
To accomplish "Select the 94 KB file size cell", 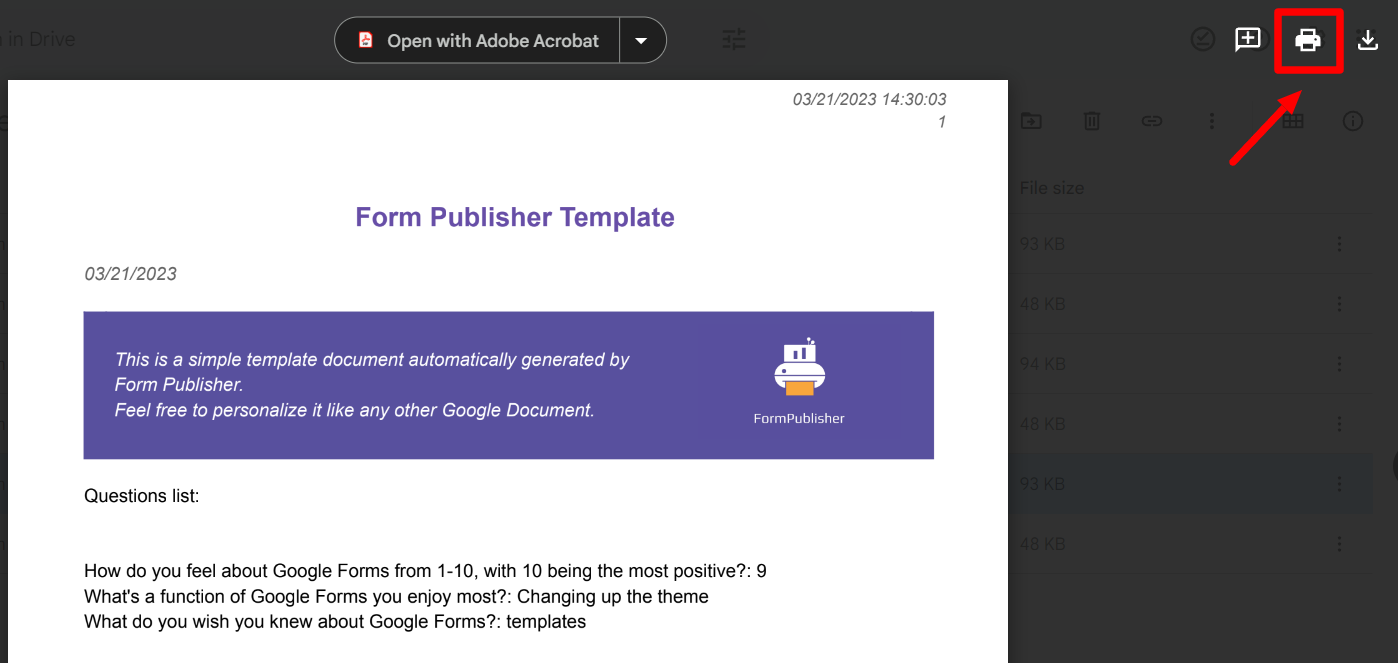I will pos(1042,364).
